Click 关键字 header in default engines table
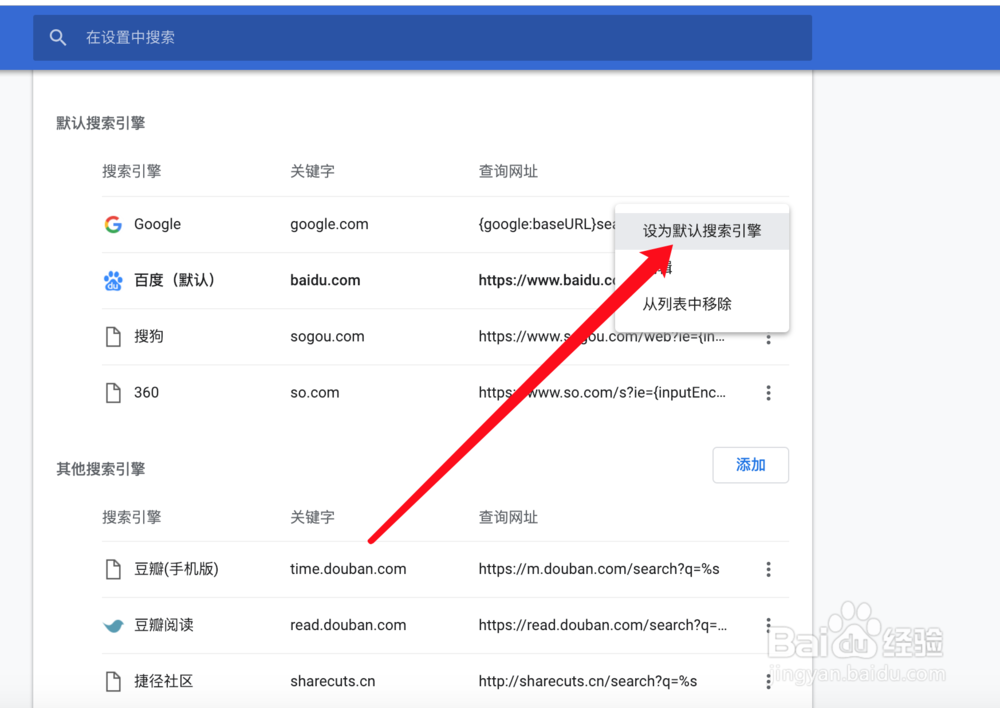Image resolution: width=1000 pixels, height=708 pixels. 312,171
